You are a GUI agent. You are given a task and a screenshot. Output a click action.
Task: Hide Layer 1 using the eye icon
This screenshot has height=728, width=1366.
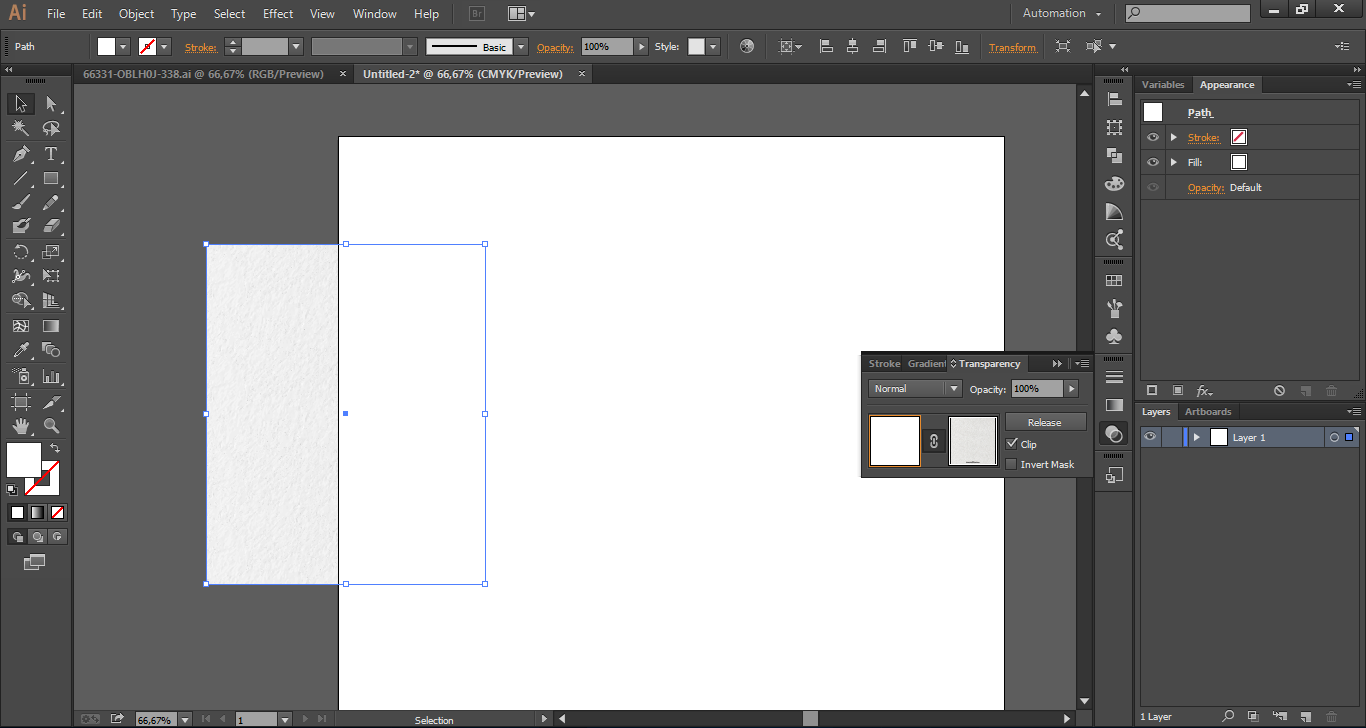coord(1151,437)
